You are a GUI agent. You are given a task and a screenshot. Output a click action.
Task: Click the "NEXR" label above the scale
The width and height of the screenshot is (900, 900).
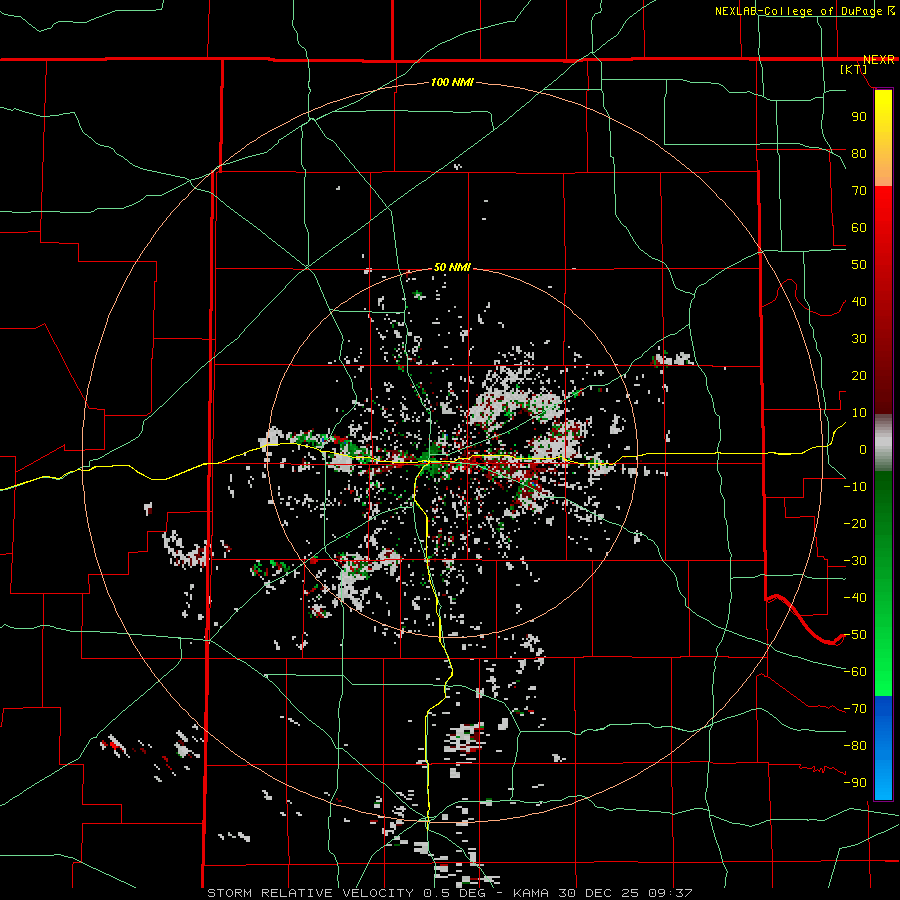(878, 60)
